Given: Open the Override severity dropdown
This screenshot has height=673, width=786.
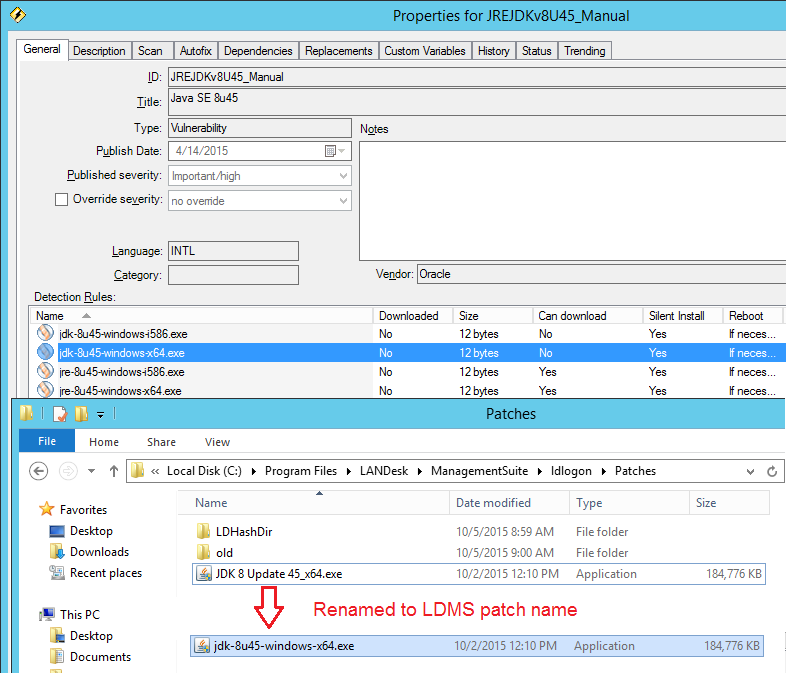Looking at the screenshot, I should [343, 201].
